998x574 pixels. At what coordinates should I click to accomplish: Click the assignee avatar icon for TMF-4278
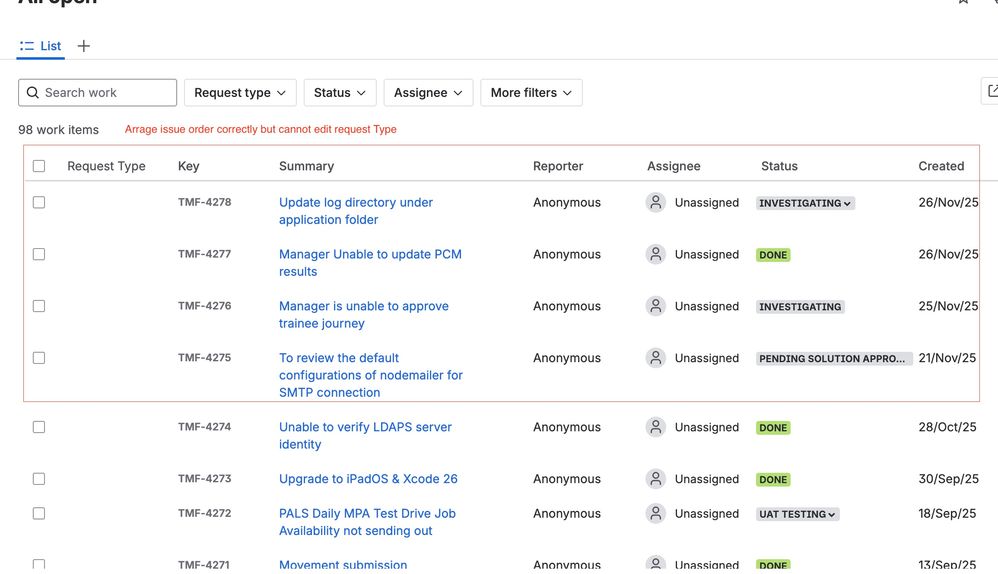tap(656, 202)
